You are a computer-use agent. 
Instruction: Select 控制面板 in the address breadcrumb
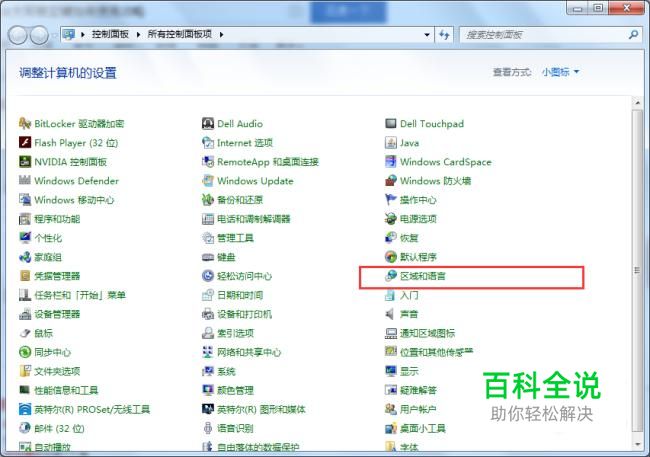coord(110,34)
